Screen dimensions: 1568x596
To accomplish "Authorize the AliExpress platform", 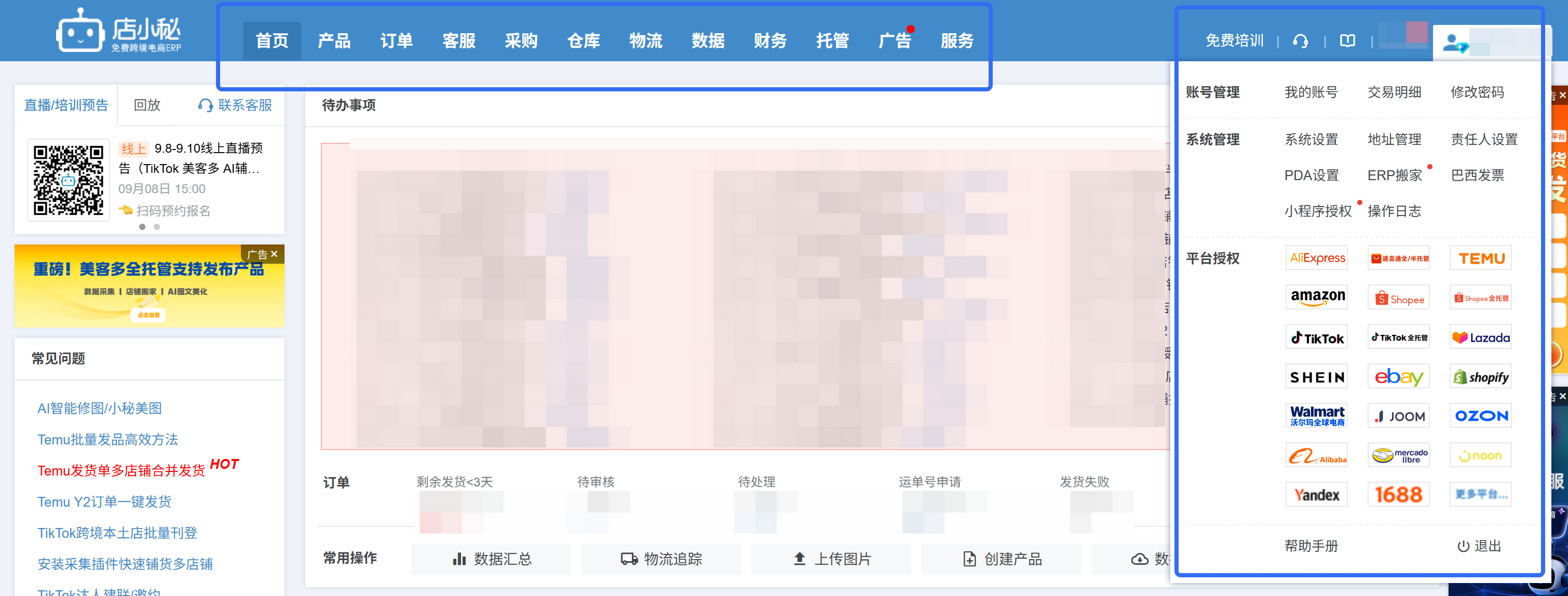I will (x=1317, y=258).
